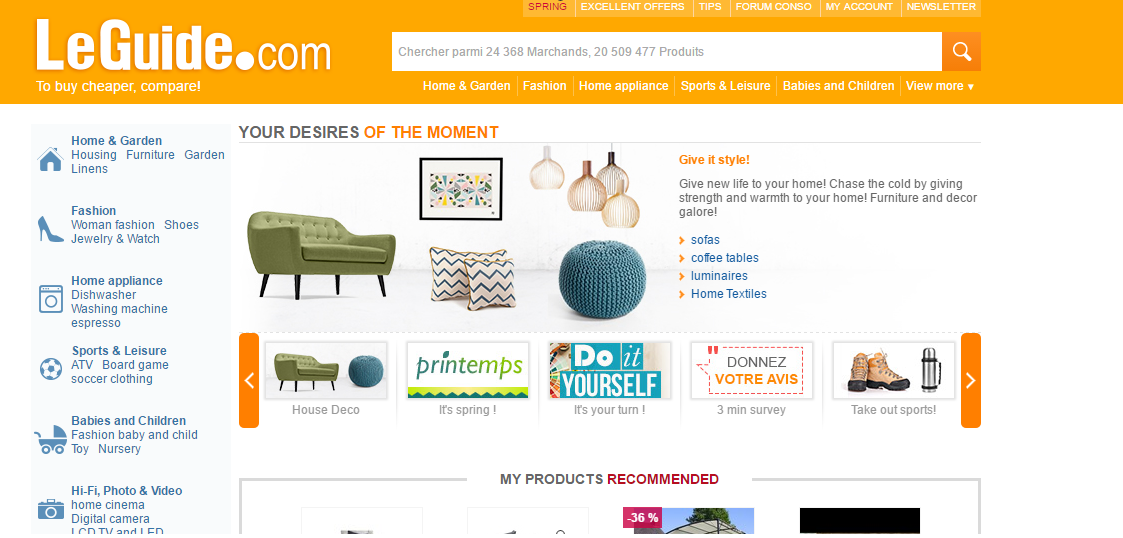Select the camera Hi-Fi, Photo & Video icon
The image size is (1123, 538).
pos(51,509)
